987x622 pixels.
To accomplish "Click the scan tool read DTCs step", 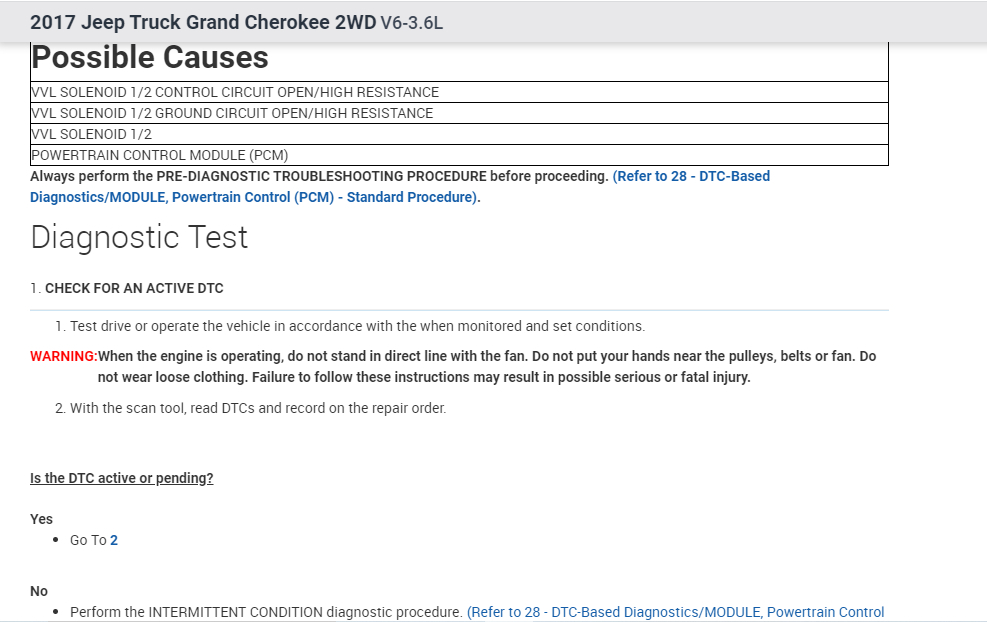I will point(257,408).
